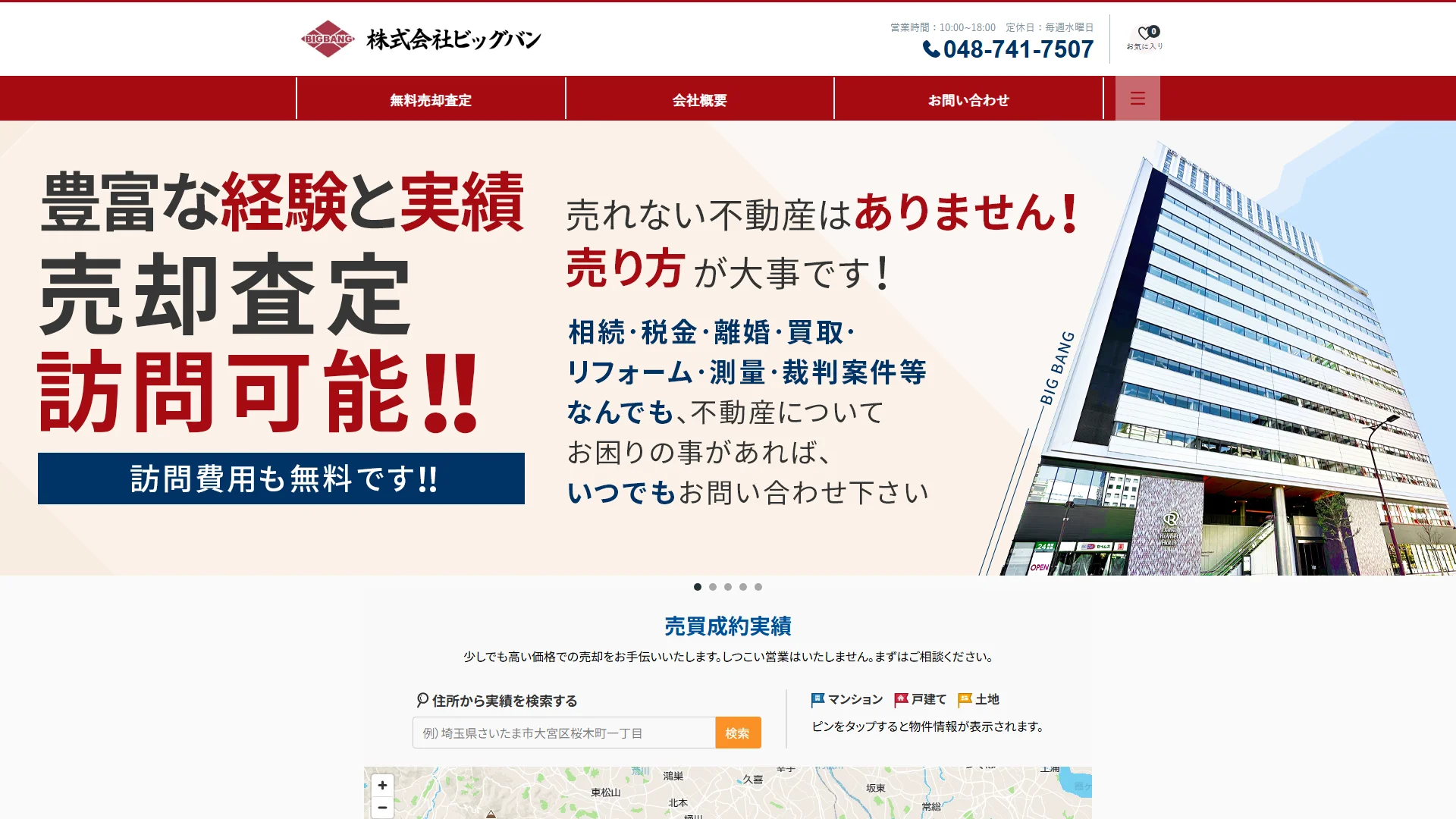Click the マンション blue pin icon
1456x819 pixels.
pyautogui.click(x=817, y=699)
